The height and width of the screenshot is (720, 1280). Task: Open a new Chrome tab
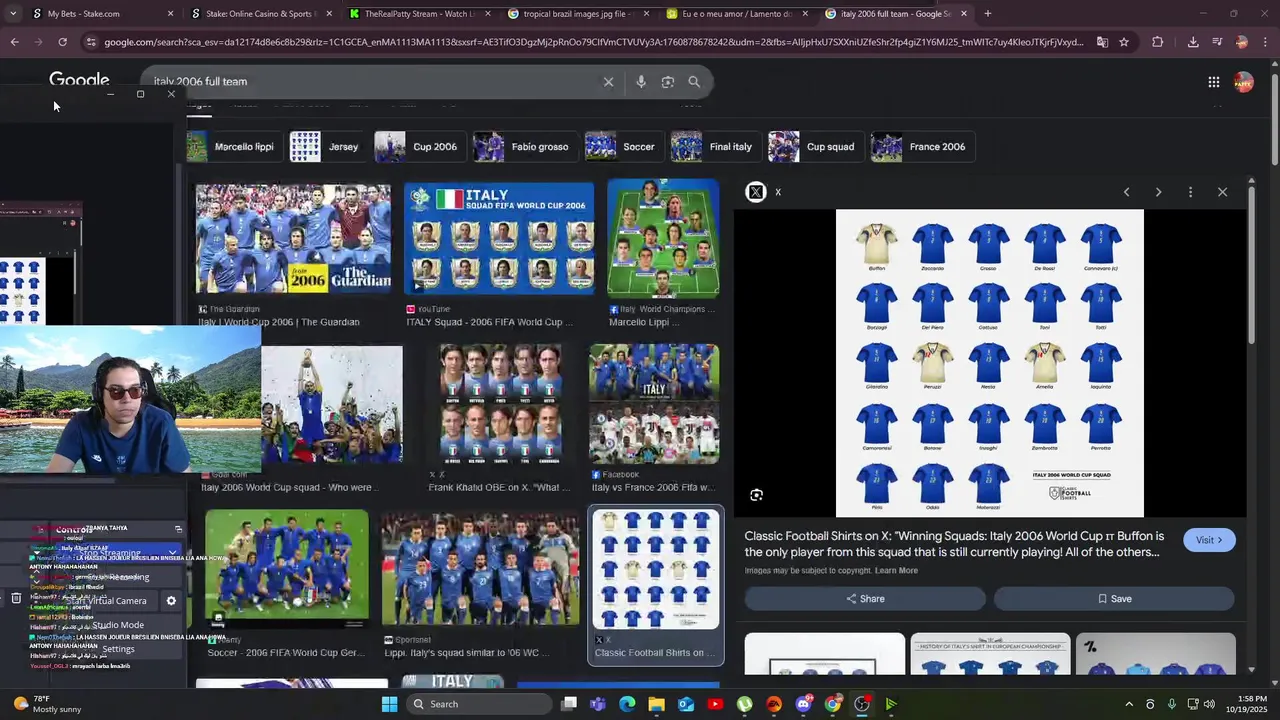[x=988, y=14]
